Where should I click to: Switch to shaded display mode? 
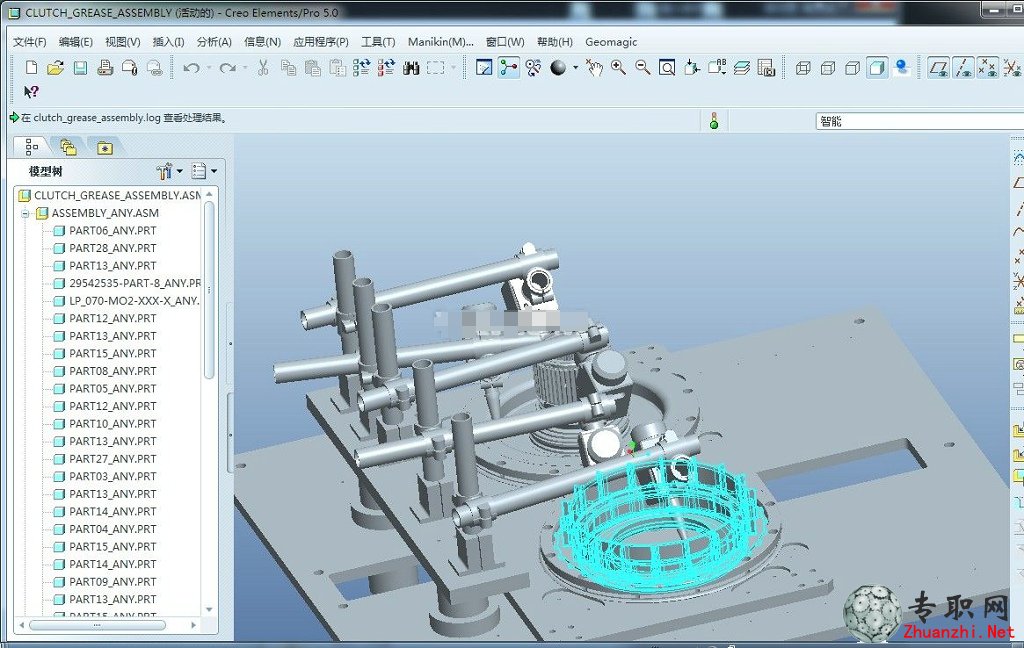tap(877, 67)
